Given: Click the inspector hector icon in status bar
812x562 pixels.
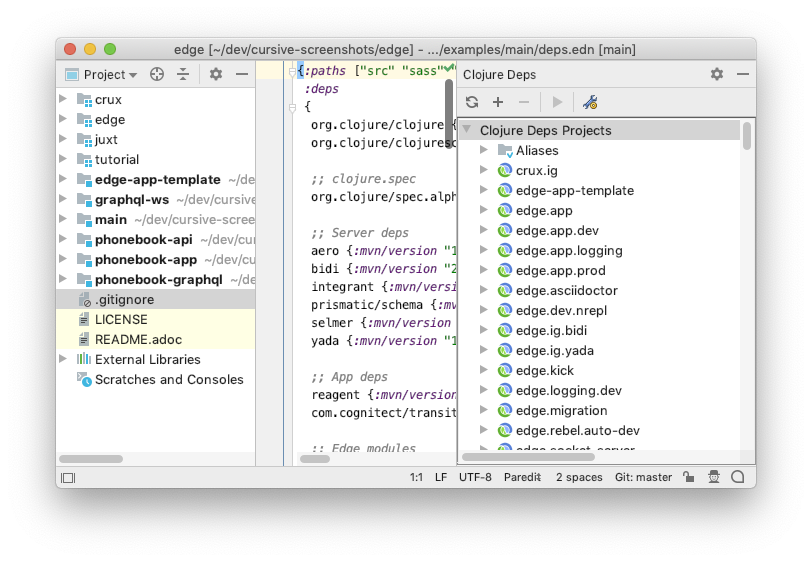Looking at the screenshot, I should [714, 477].
